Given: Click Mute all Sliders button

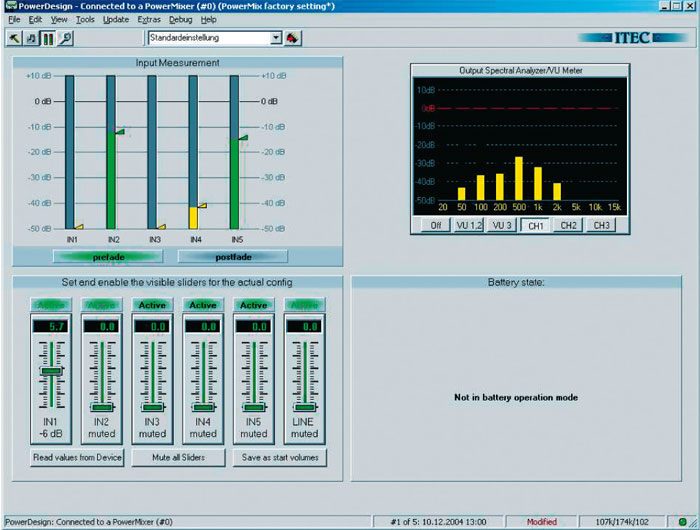Looking at the screenshot, I should 177,457.
